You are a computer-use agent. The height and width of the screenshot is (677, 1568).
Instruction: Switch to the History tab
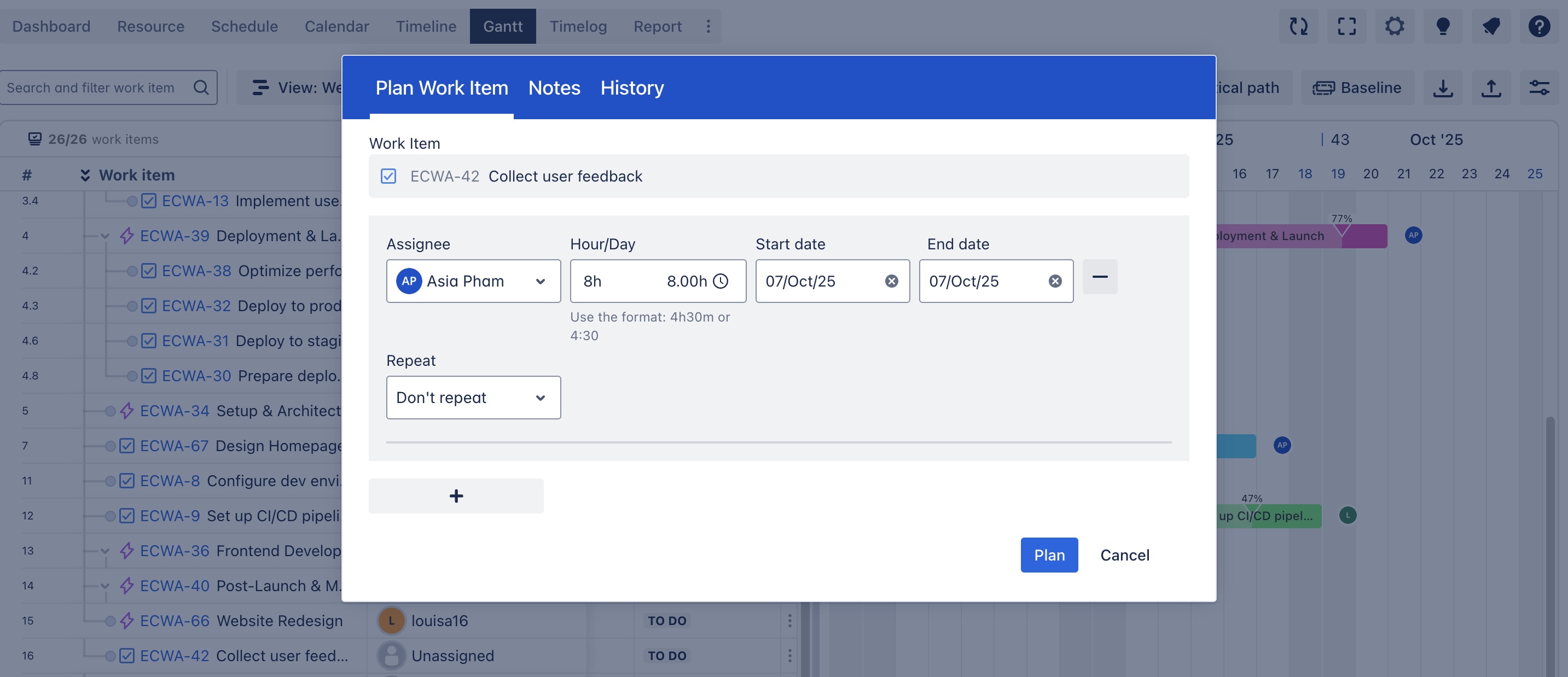[632, 88]
